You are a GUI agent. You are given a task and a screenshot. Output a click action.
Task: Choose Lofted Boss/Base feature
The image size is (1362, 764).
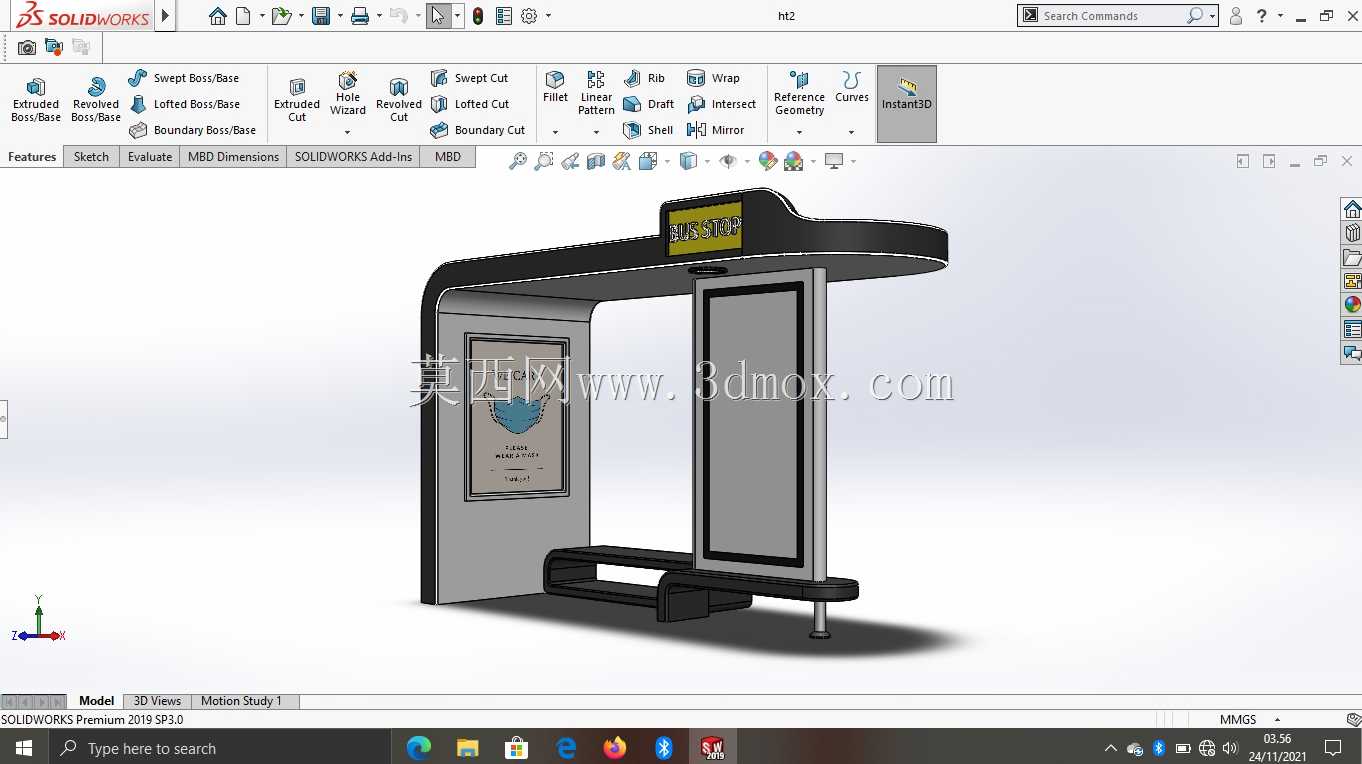pyautogui.click(x=184, y=104)
